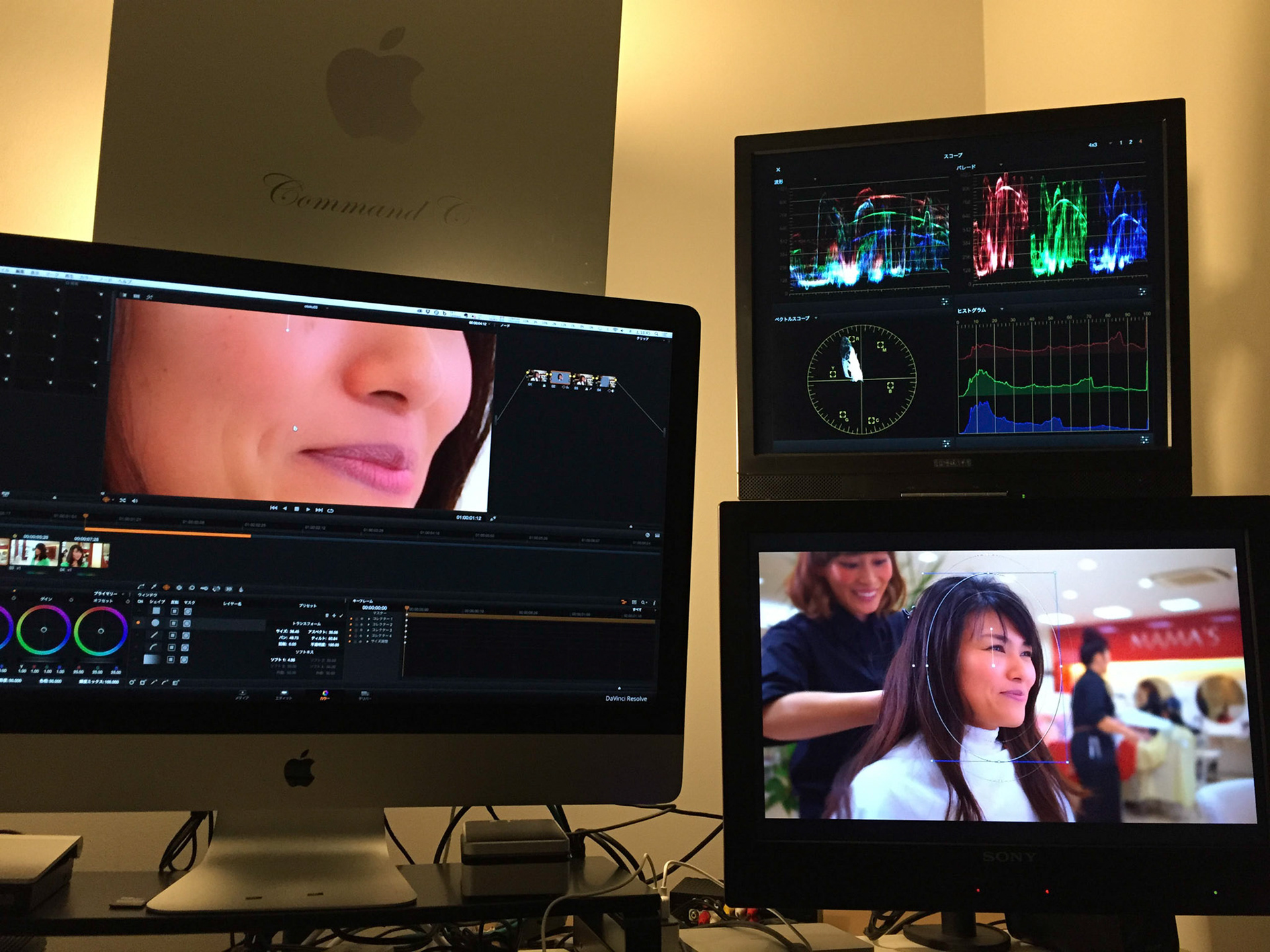Select the 00:00:07:28 clip thumbnail

coord(85,554)
